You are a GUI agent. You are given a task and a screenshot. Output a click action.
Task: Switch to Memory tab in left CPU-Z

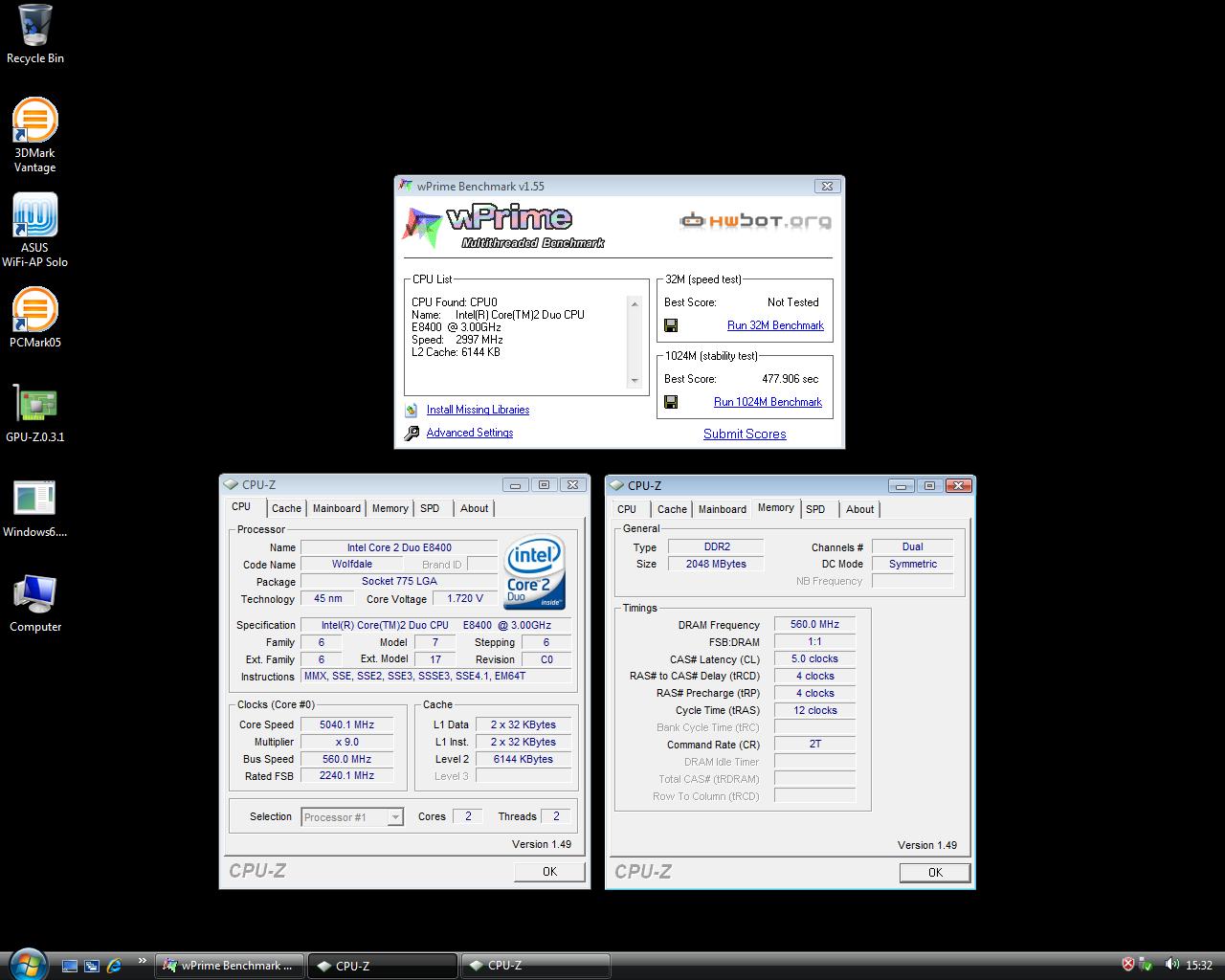(x=390, y=508)
